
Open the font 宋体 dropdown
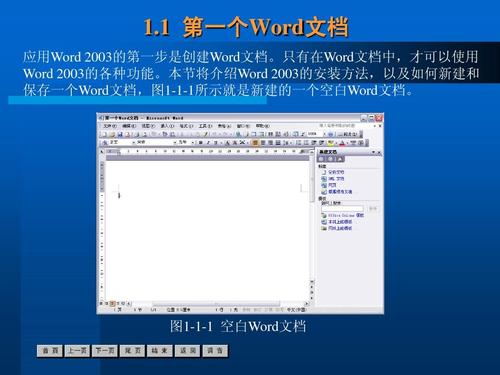pyautogui.click(x=175, y=142)
